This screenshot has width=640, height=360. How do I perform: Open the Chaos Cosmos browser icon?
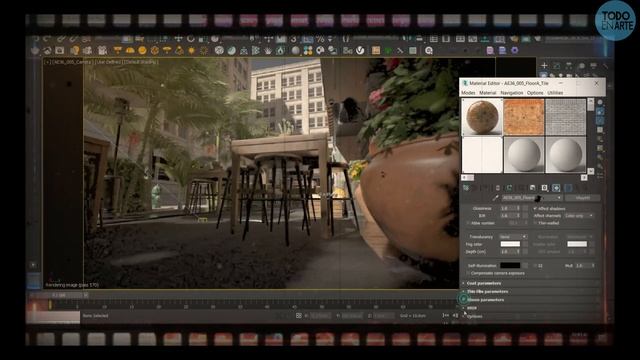point(429,51)
